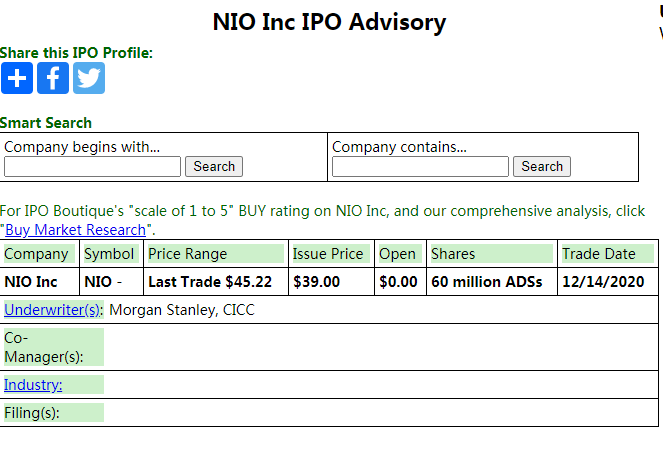The image size is (663, 463).
Task: Open the Industry link
Action: [x=33, y=385]
